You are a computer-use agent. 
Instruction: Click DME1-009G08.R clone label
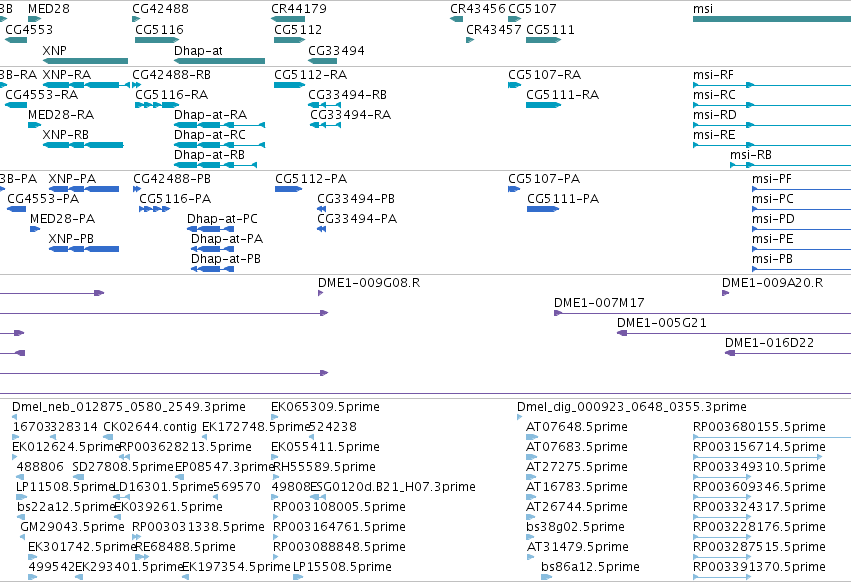(x=369, y=283)
